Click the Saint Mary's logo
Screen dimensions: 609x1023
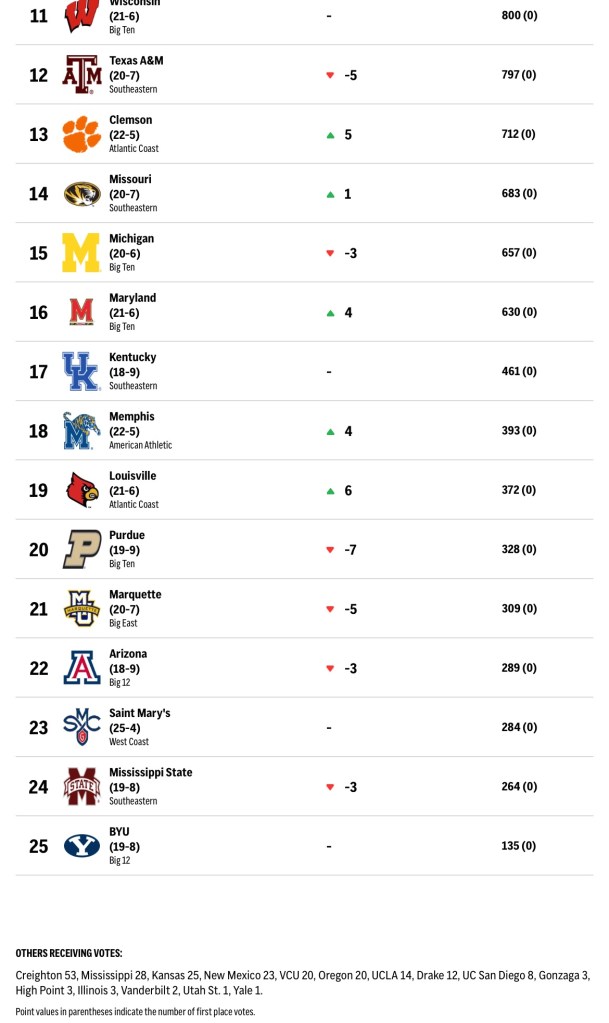click(x=82, y=727)
